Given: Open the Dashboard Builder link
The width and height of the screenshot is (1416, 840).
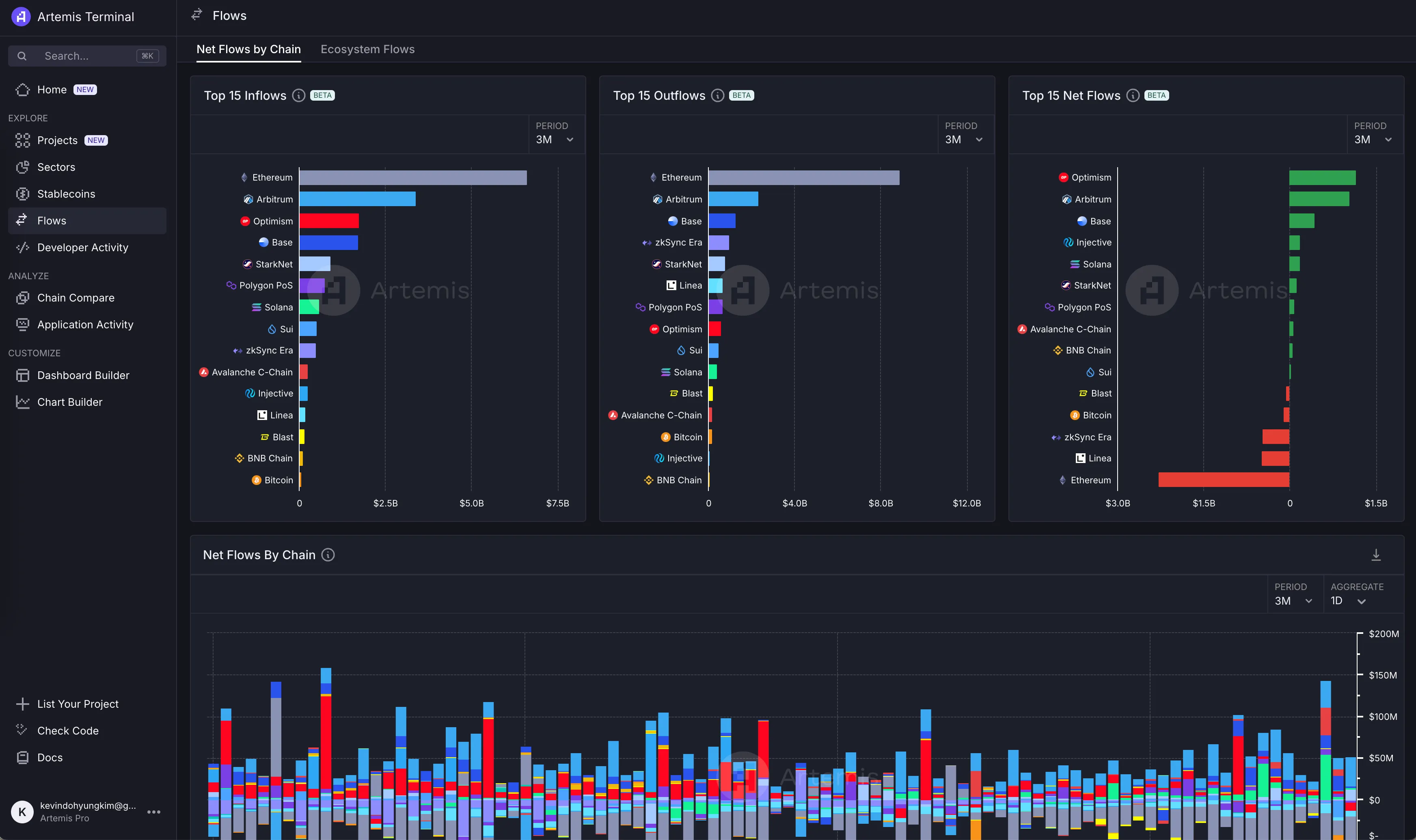Looking at the screenshot, I should 87,375.
